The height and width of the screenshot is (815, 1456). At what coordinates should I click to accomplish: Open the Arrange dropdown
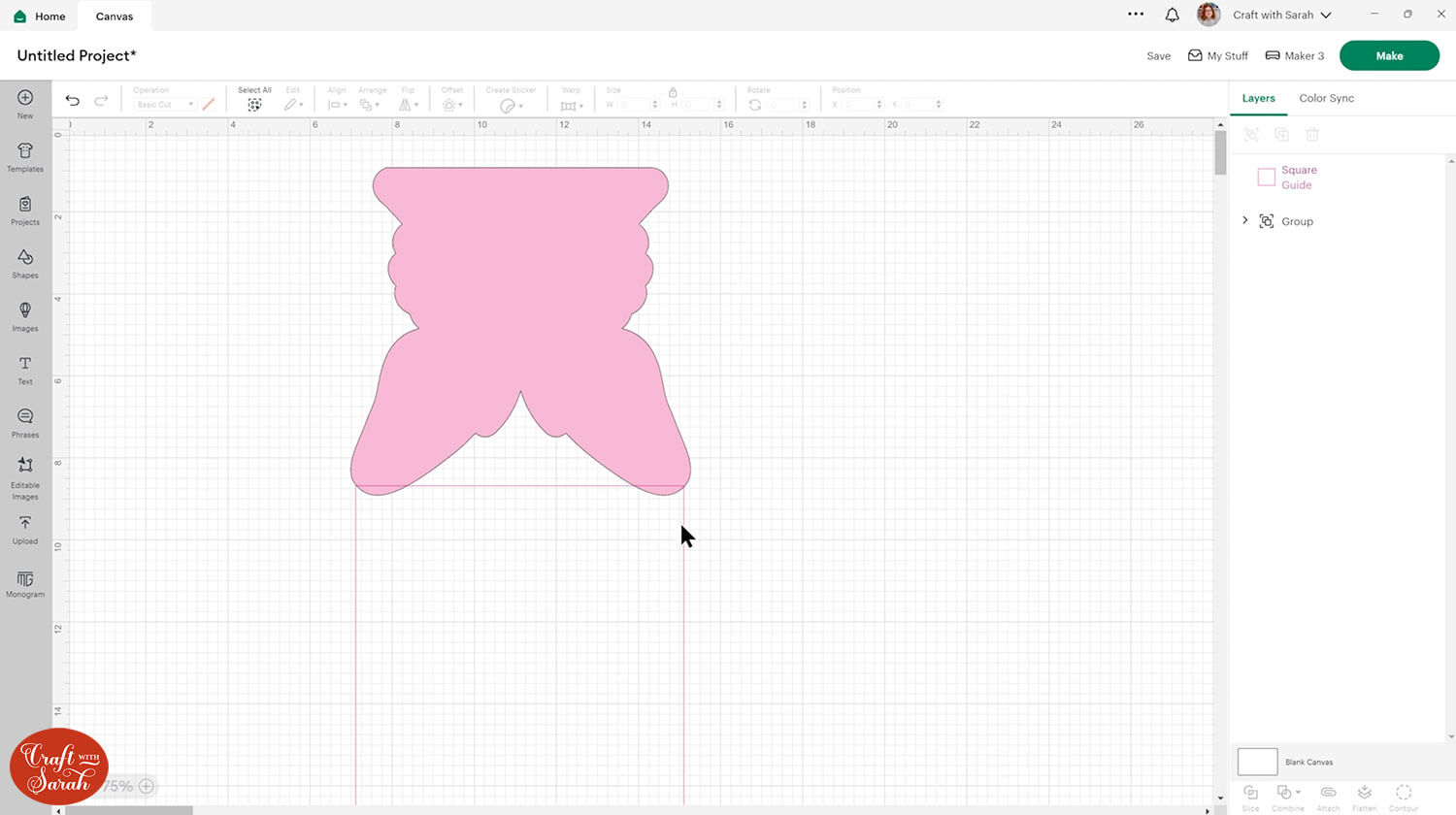tap(369, 105)
